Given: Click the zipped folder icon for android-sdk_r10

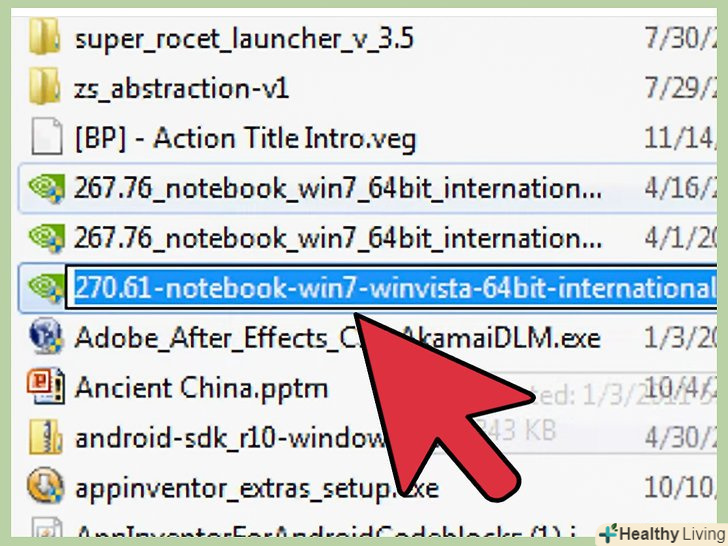Looking at the screenshot, I should tap(46, 437).
